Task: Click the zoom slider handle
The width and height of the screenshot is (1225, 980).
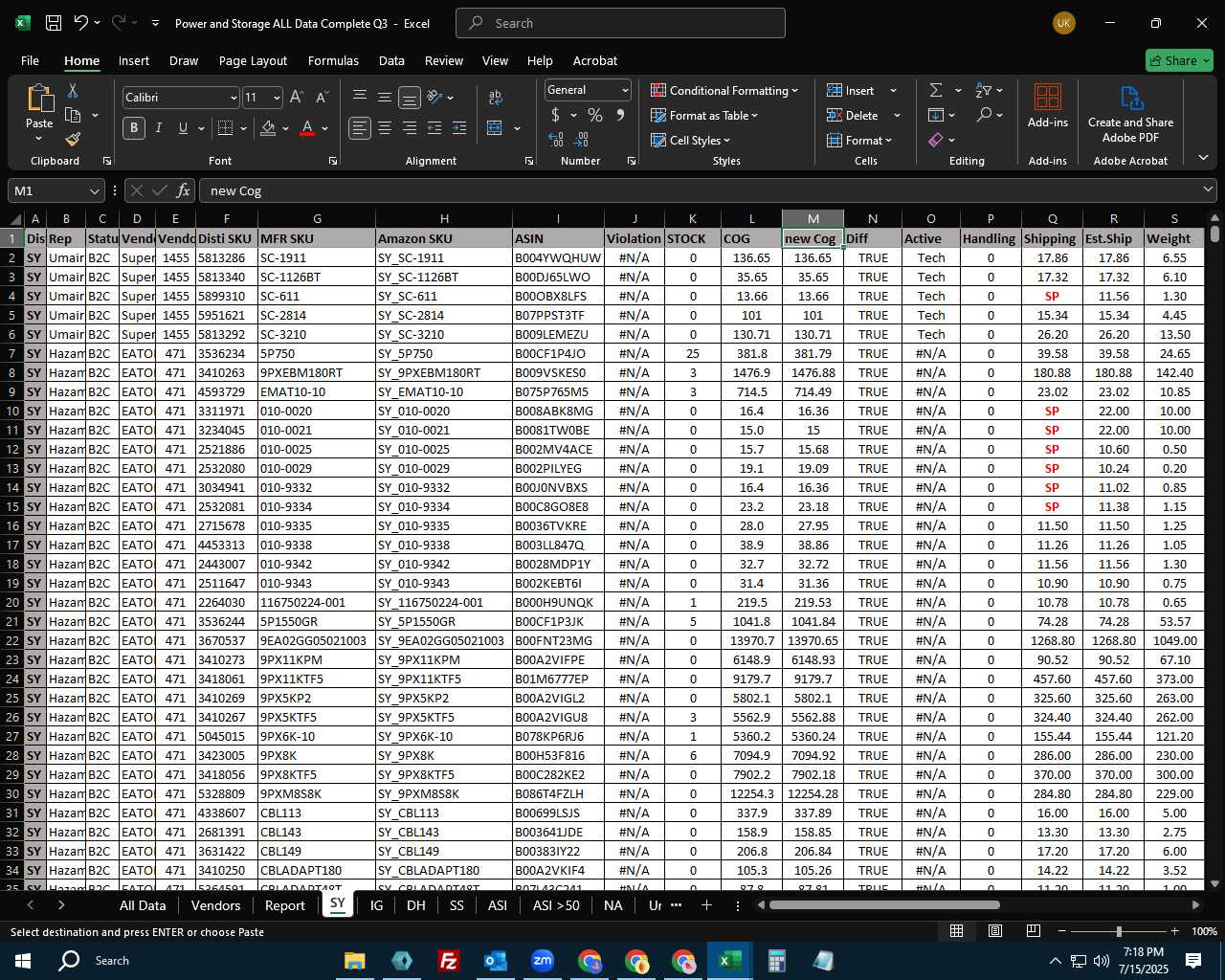Action: (x=1118, y=931)
